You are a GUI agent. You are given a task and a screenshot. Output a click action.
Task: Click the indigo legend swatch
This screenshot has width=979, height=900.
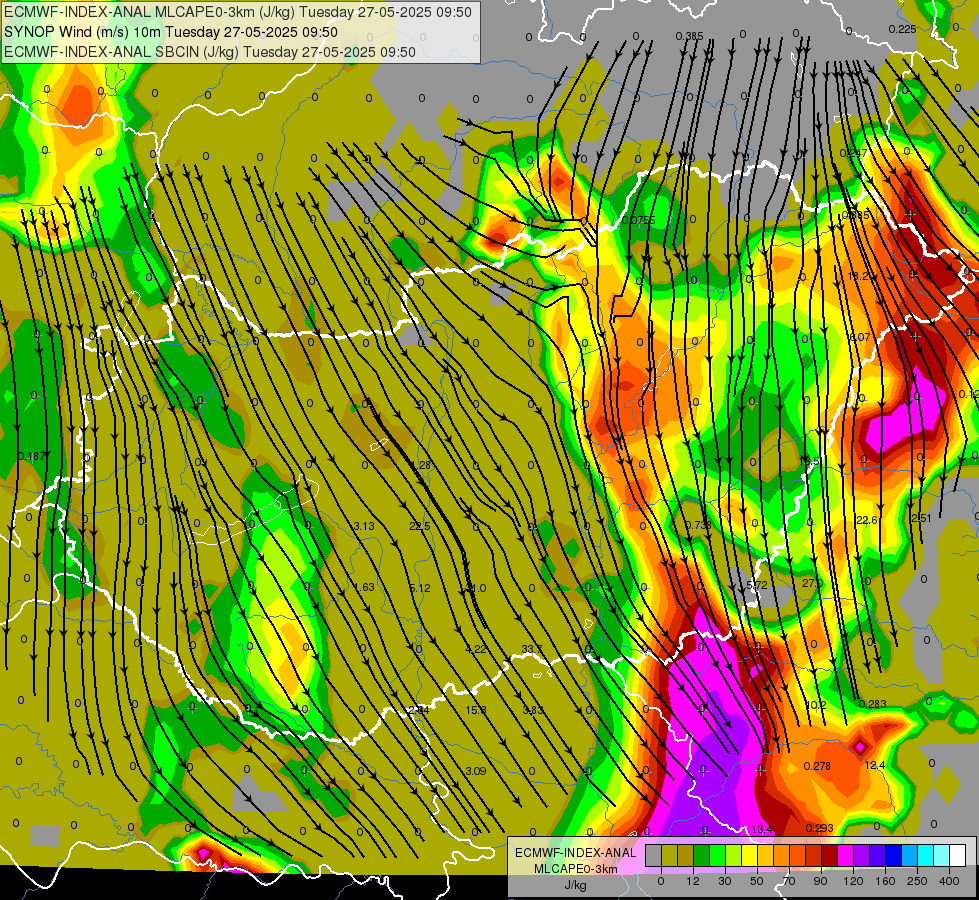tap(878, 855)
